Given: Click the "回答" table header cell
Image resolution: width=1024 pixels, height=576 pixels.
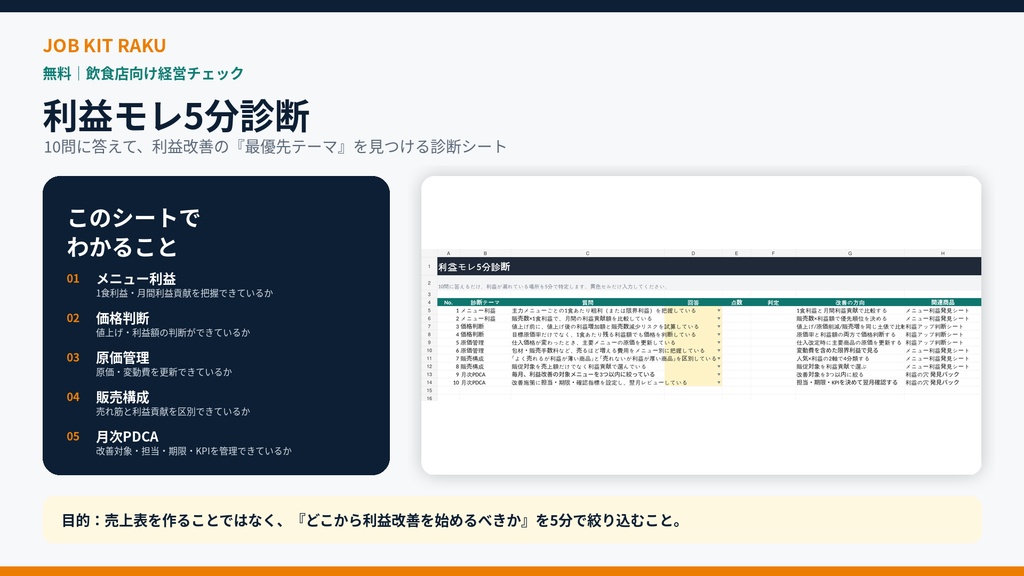Looking at the screenshot, I should pyautogui.click(x=693, y=302).
